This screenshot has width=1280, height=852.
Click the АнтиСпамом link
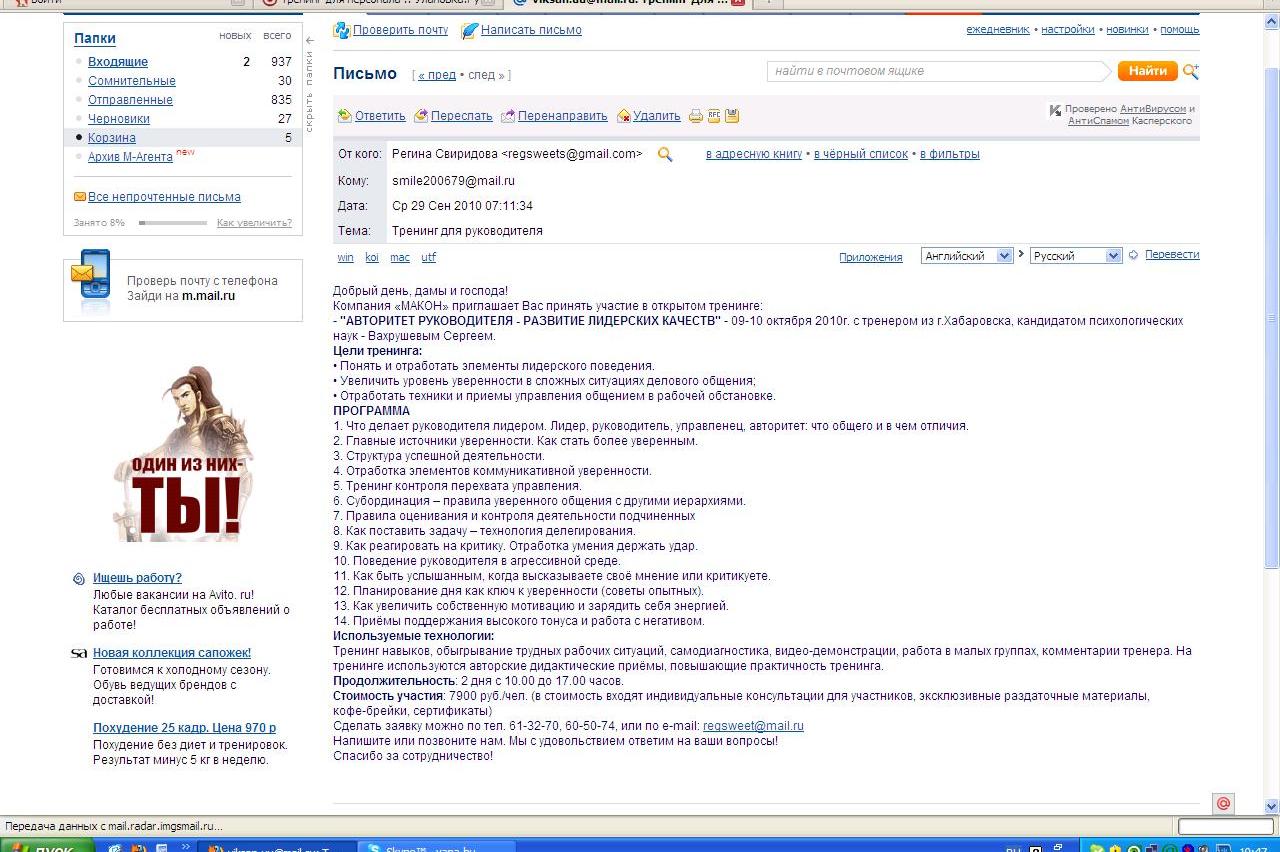click(x=1098, y=121)
